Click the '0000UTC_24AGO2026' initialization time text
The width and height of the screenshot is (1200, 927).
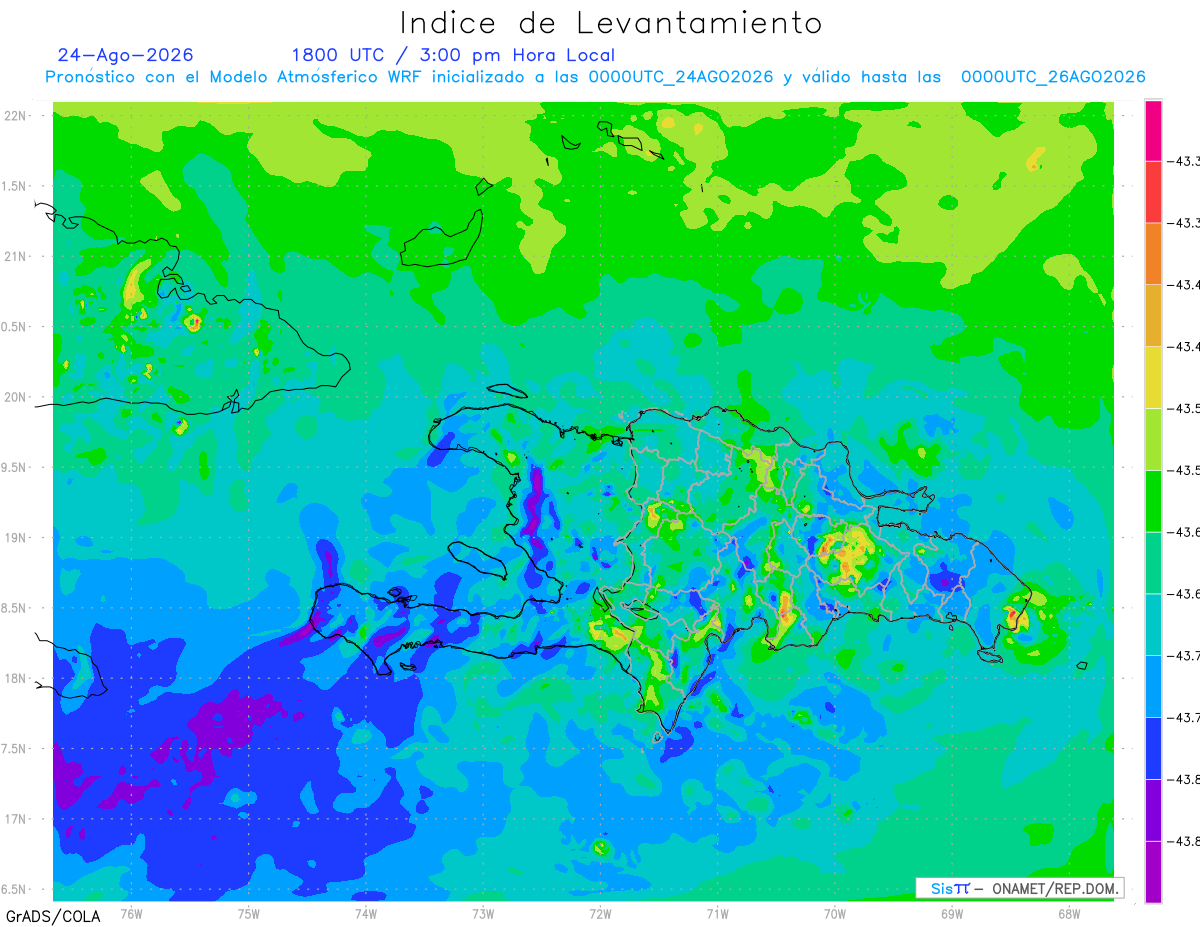(x=681, y=77)
